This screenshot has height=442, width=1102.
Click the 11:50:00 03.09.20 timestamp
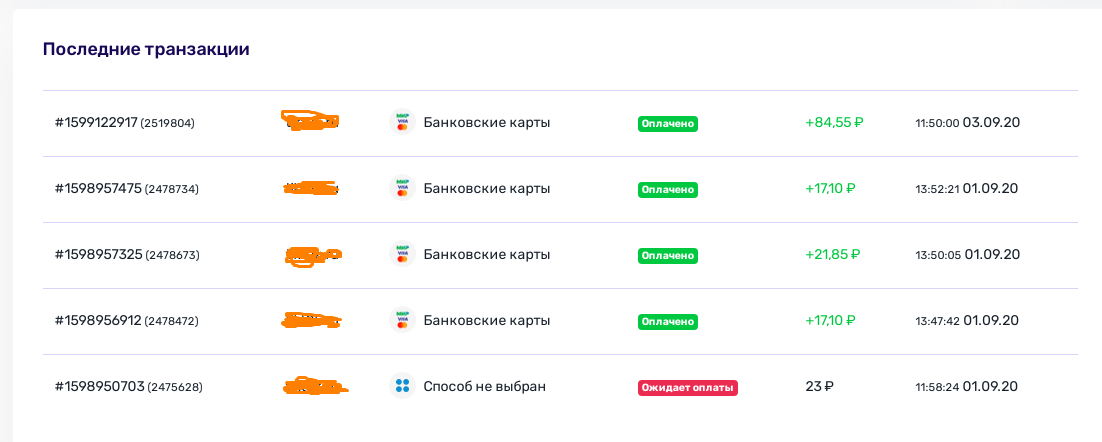(x=967, y=123)
